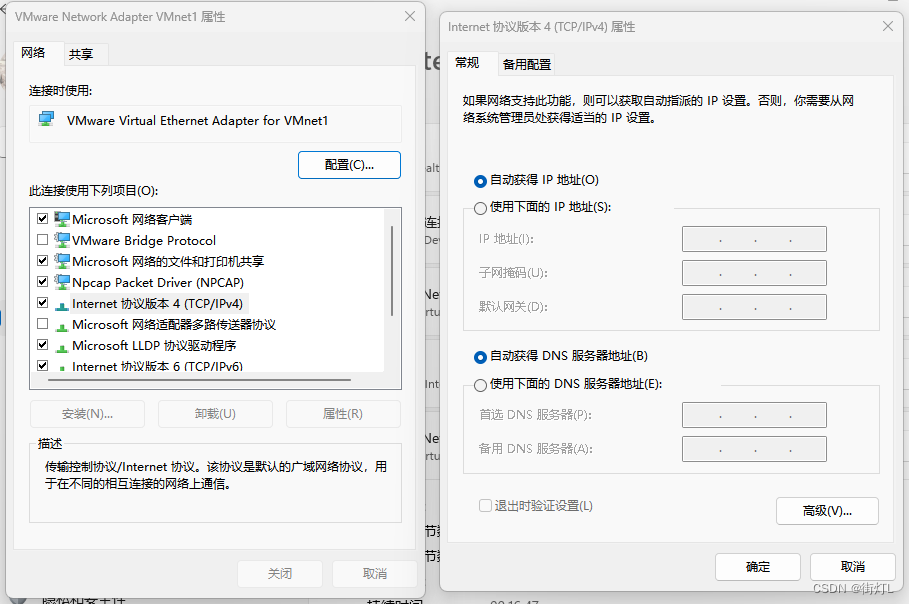Click the protocol list horizontal scrollbar
Viewport: 909px width, 604px height.
(200, 380)
